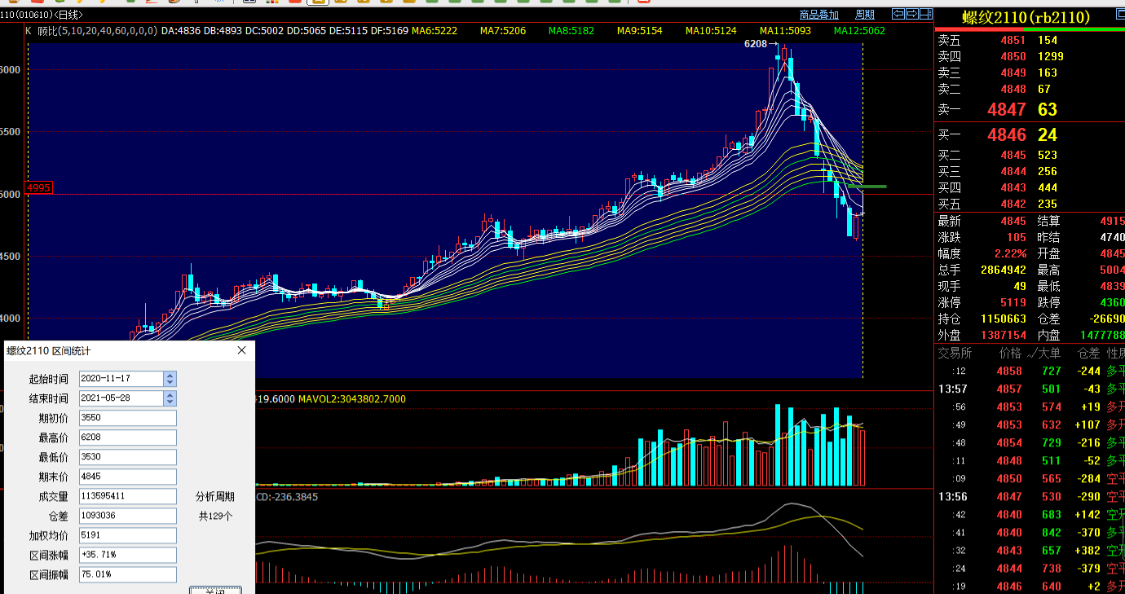
Task: Click the 买一 price 4846
Action: pyautogui.click(x=1007, y=135)
